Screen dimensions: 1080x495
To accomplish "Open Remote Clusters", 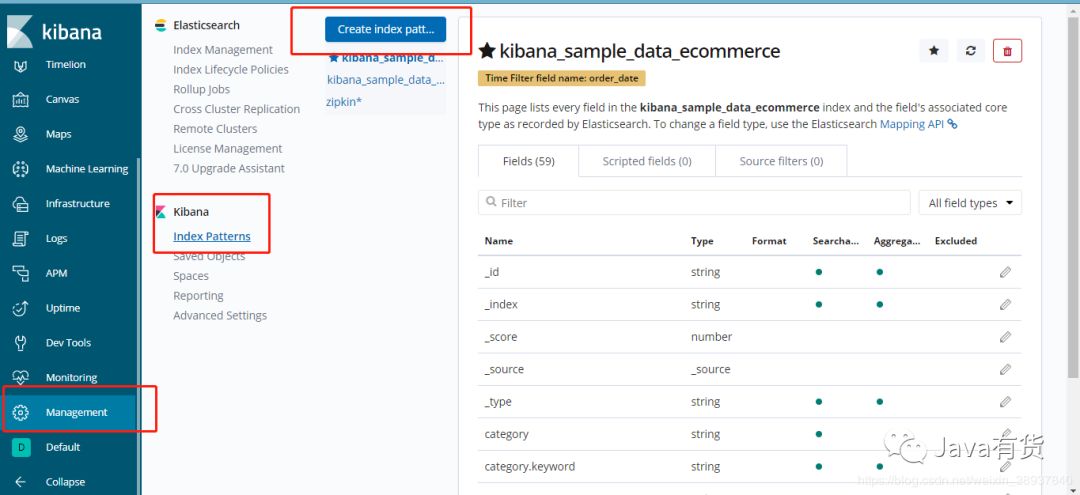I will click(215, 129).
